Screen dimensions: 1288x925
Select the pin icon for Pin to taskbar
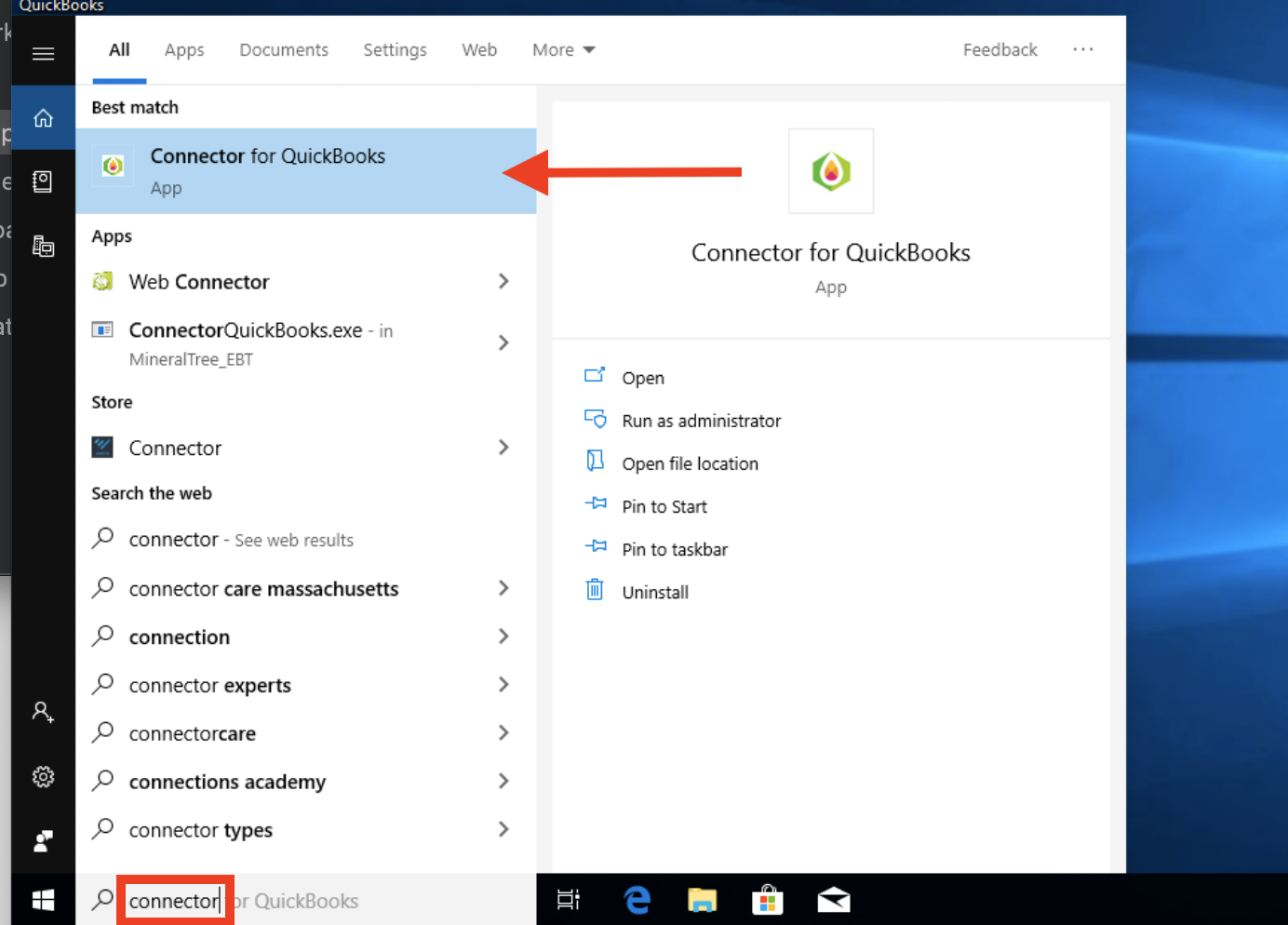point(596,546)
